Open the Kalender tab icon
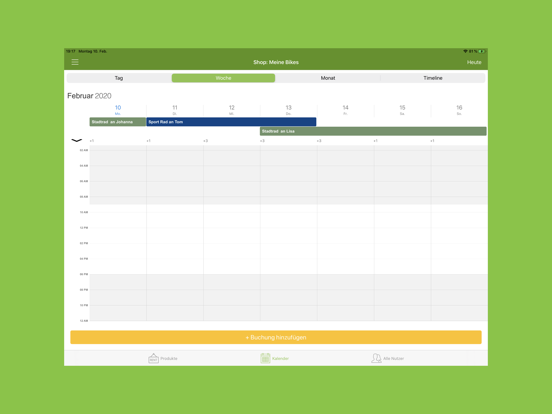 (x=265, y=358)
